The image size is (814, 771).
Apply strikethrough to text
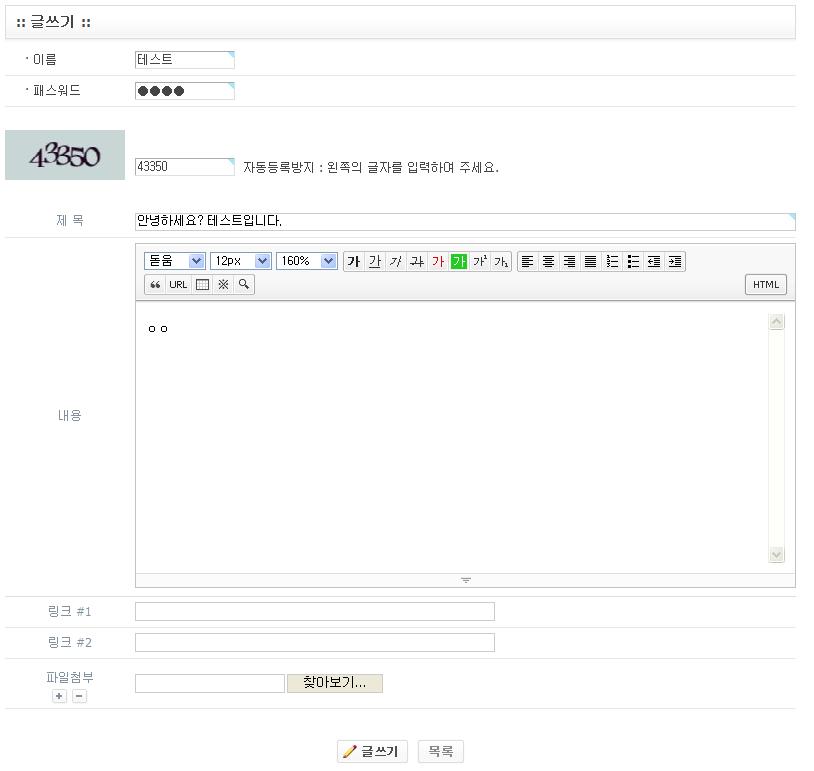(416, 262)
